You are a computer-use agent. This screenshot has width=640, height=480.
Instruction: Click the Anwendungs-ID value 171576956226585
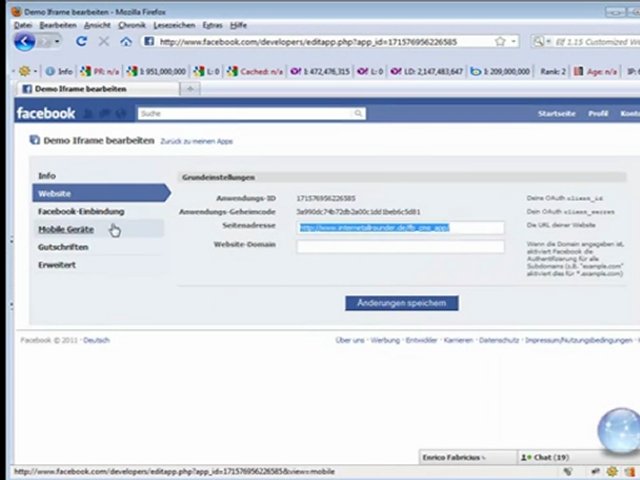[x=326, y=198]
